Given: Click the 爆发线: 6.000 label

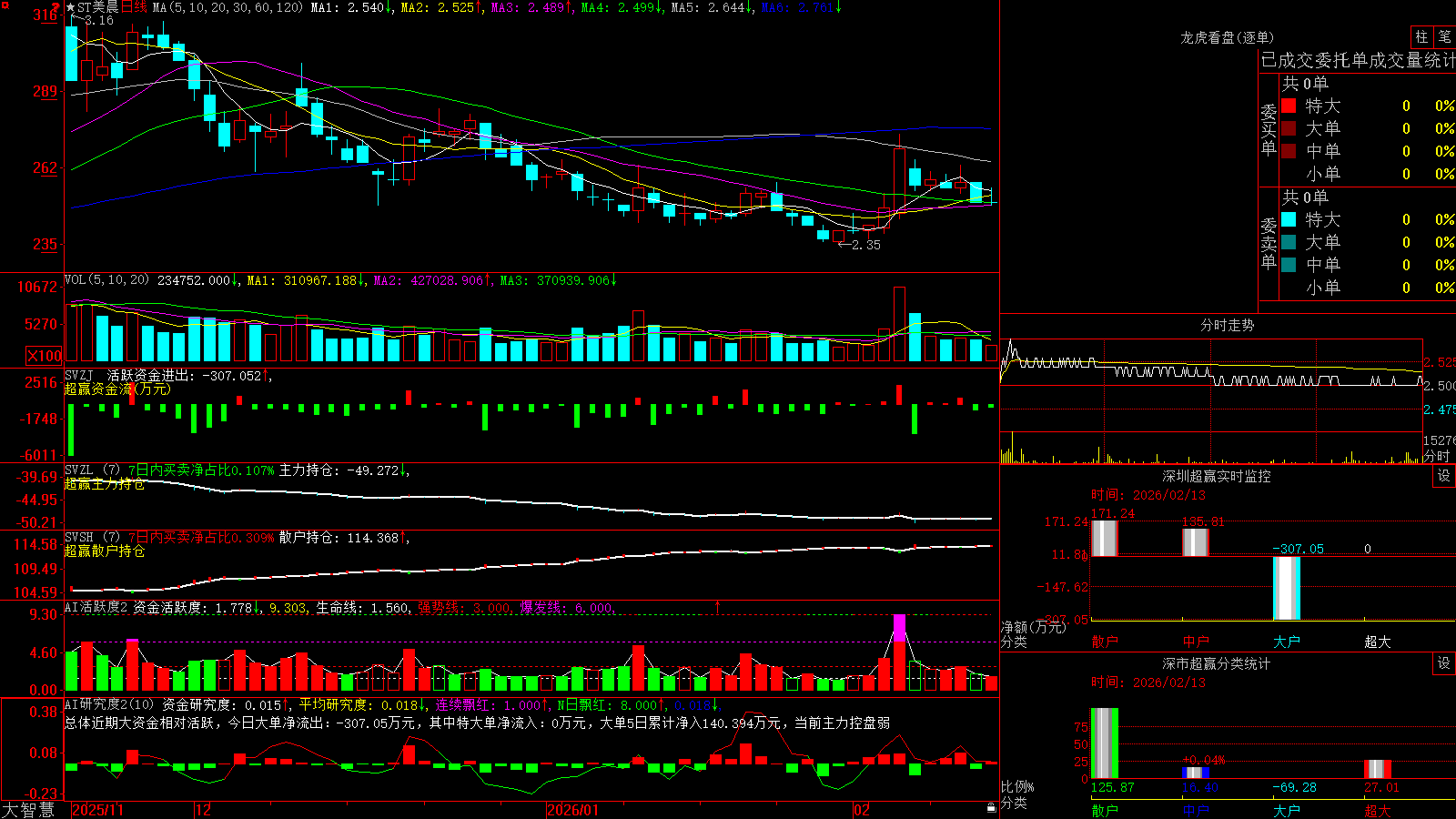Looking at the screenshot, I should click(567, 607).
